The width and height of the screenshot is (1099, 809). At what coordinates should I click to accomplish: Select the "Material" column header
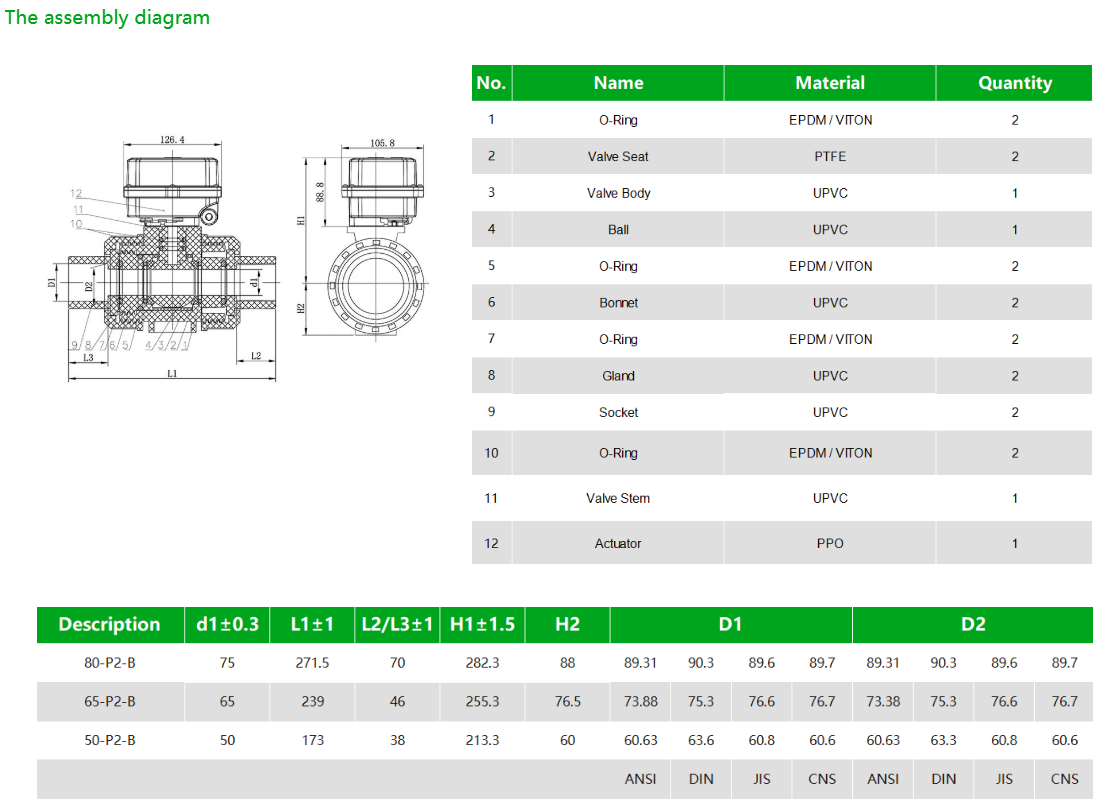(830, 83)
